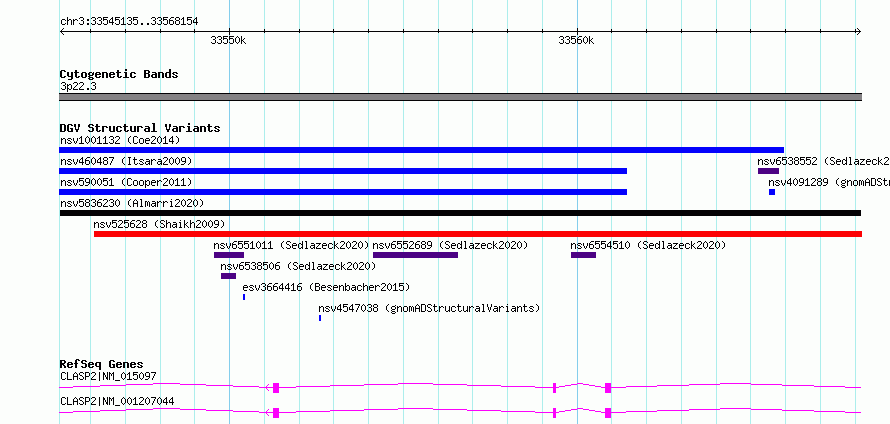Click the purple bar of nsv6552689
890x424 pixels.
pos(415,255)
